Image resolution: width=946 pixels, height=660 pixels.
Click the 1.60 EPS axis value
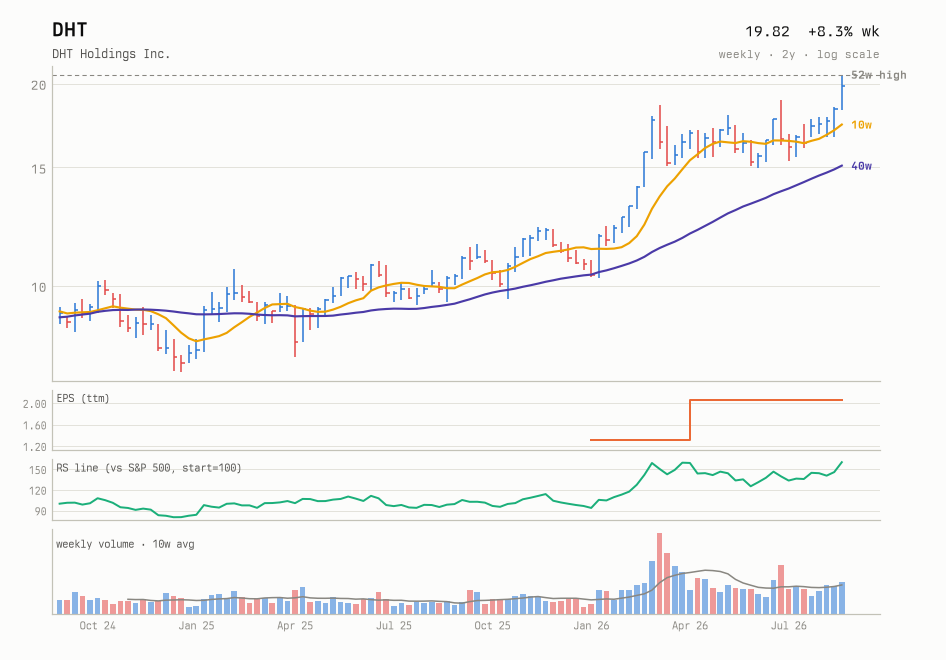[35, 426]
